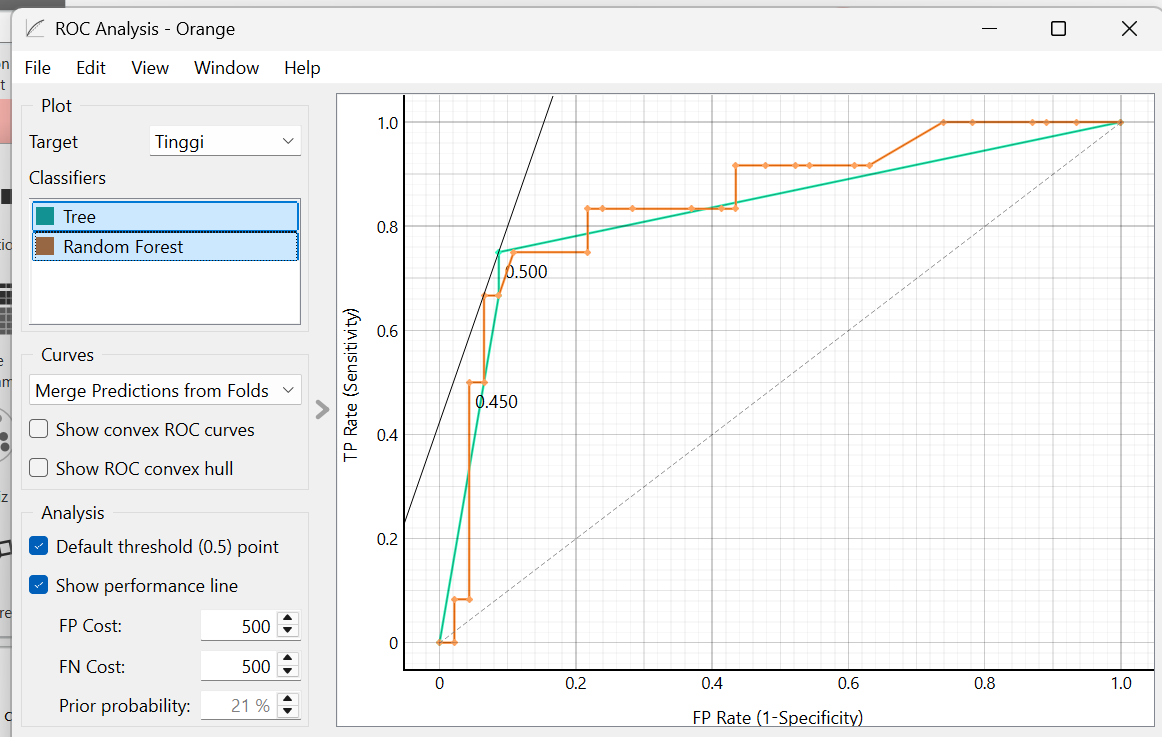Disable the Show performance line checkbox
Image resolution: width=1162 pixels, height=737 pixels.
click(x=39, y=585)
